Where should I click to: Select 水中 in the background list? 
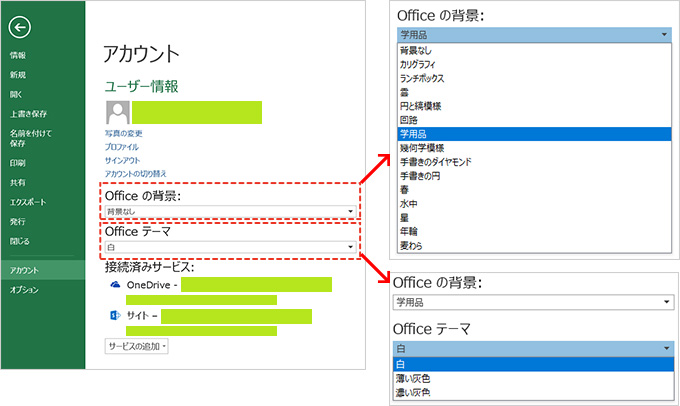534,203
